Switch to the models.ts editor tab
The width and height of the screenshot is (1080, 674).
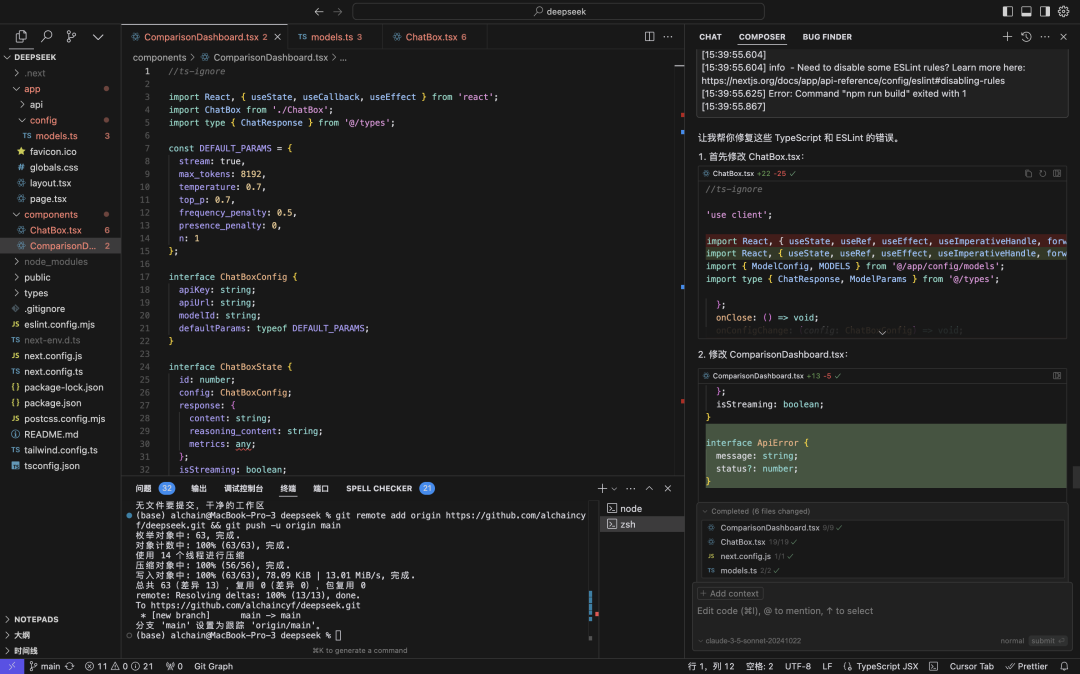(332, 36)
